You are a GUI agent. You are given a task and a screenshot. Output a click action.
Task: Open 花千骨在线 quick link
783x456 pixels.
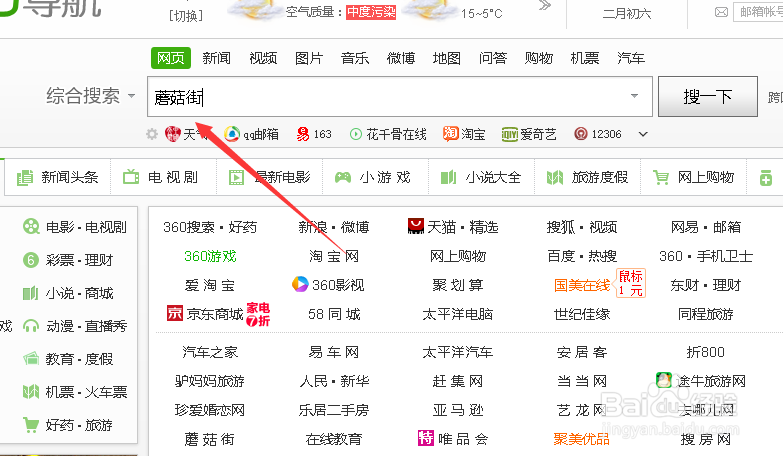(x=389, y=134)
